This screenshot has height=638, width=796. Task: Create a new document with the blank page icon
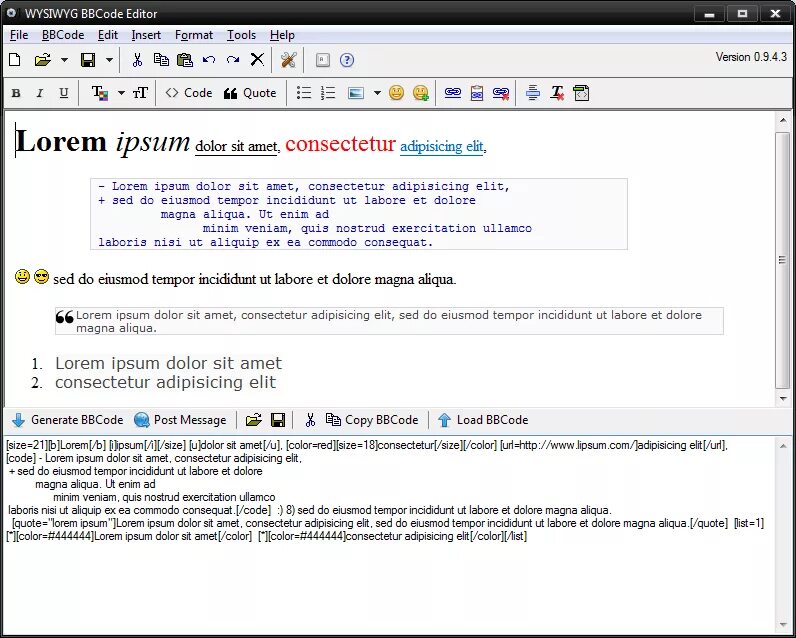(15, 60)
